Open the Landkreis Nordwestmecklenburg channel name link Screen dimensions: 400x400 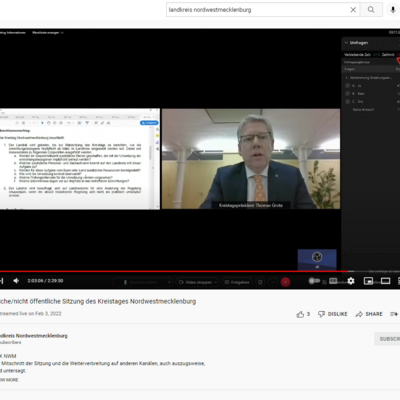point(34,336)
